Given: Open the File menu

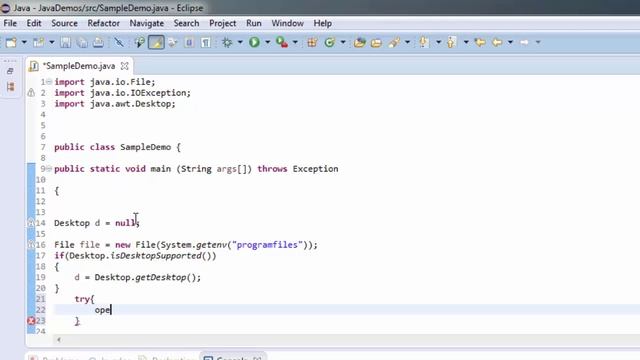Looking at the screenshot, I should pos(10,23).
